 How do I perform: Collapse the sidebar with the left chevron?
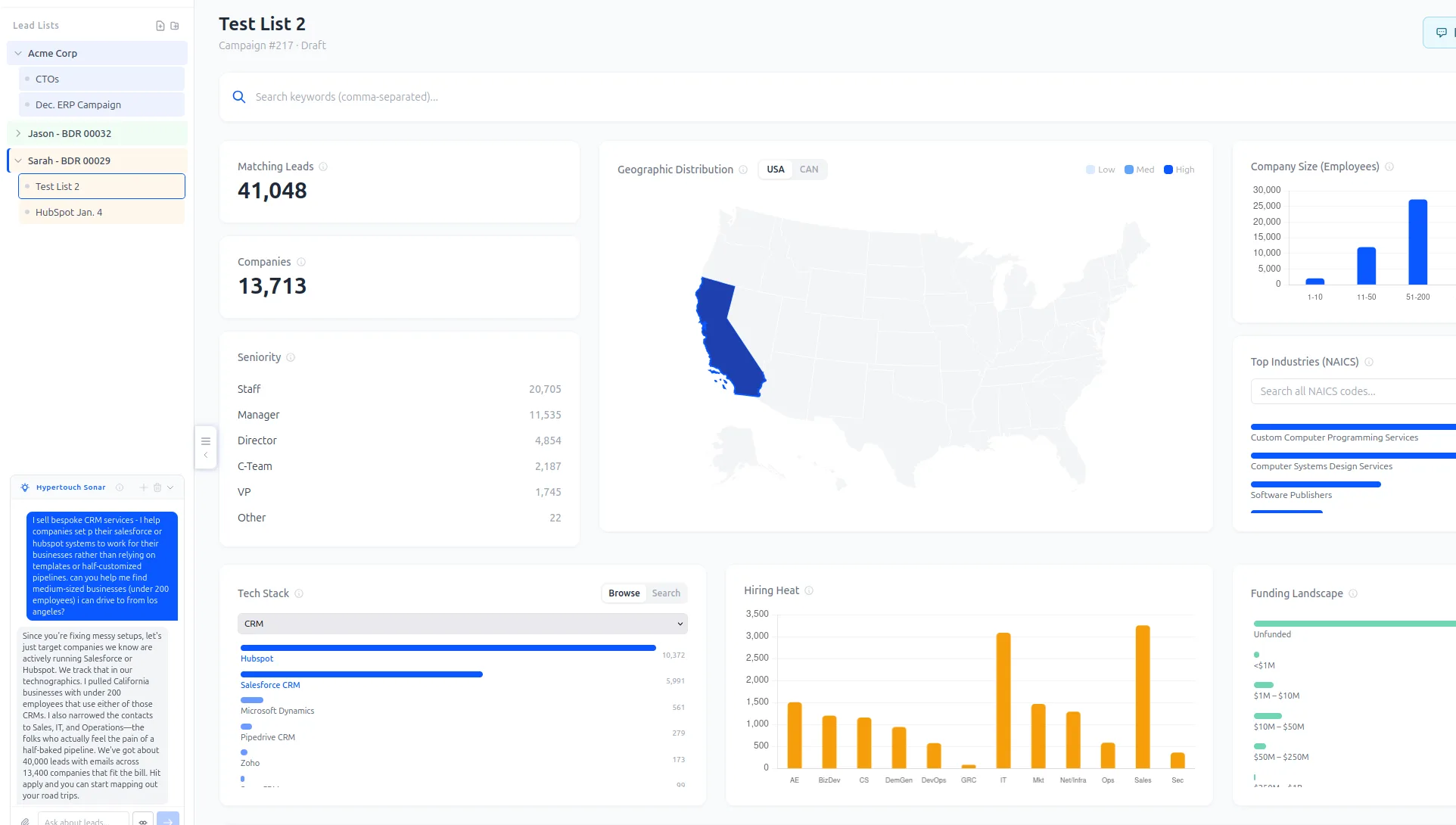pos(206,456)
